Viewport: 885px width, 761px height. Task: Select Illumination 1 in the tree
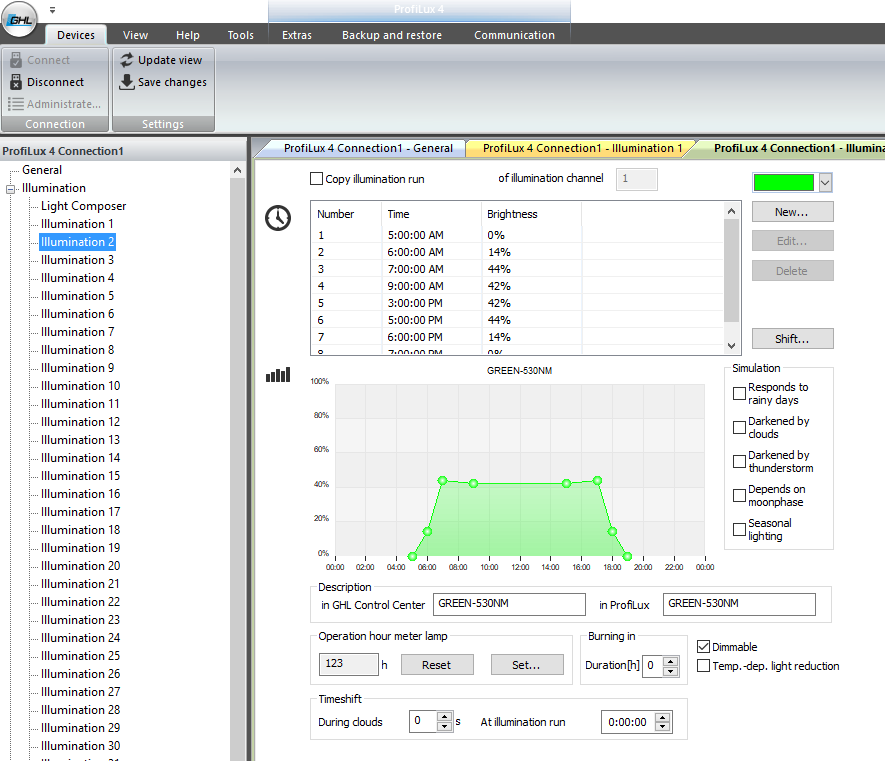tap(77, 224)
